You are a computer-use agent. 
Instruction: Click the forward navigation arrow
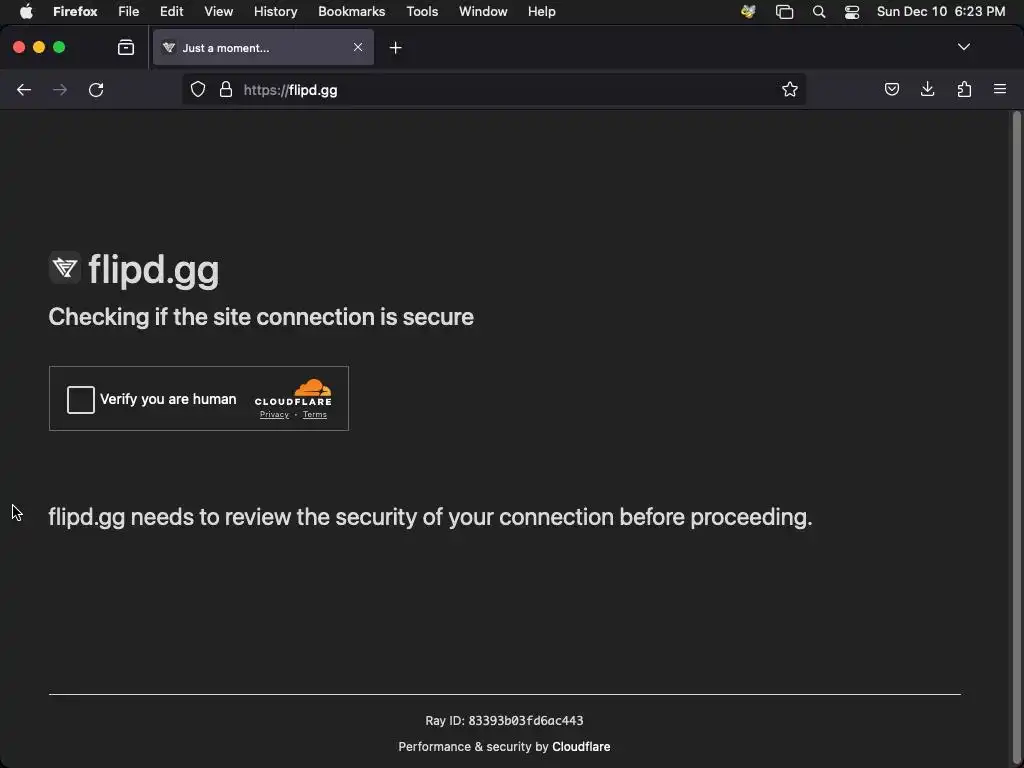(x=60, y=90)
